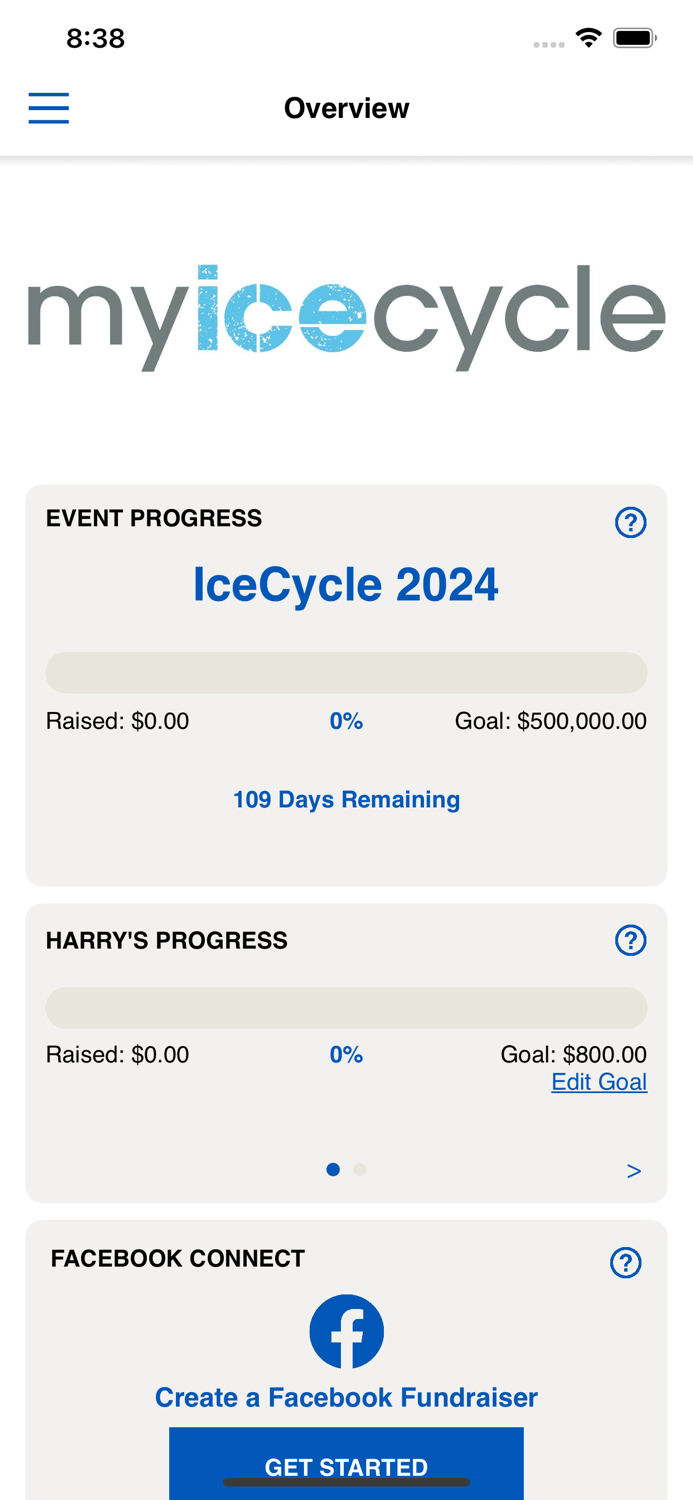
Task: Tap the time in the status bar
Action: point(96,37)
